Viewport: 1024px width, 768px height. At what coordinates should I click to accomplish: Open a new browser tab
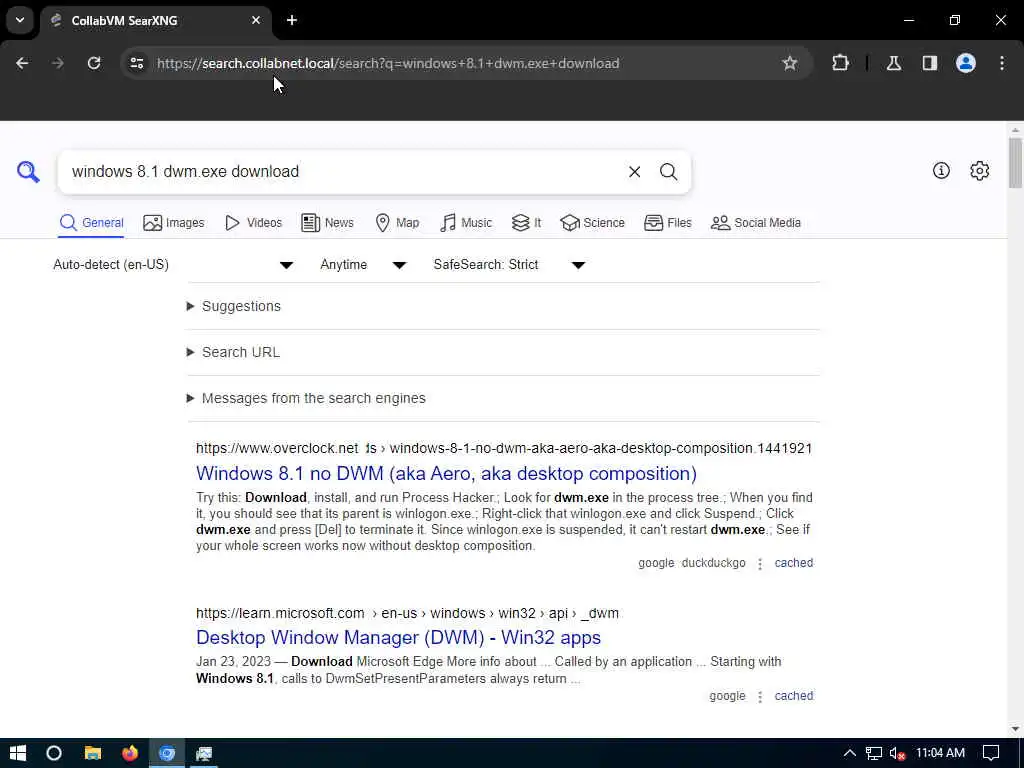click(292, 20)
